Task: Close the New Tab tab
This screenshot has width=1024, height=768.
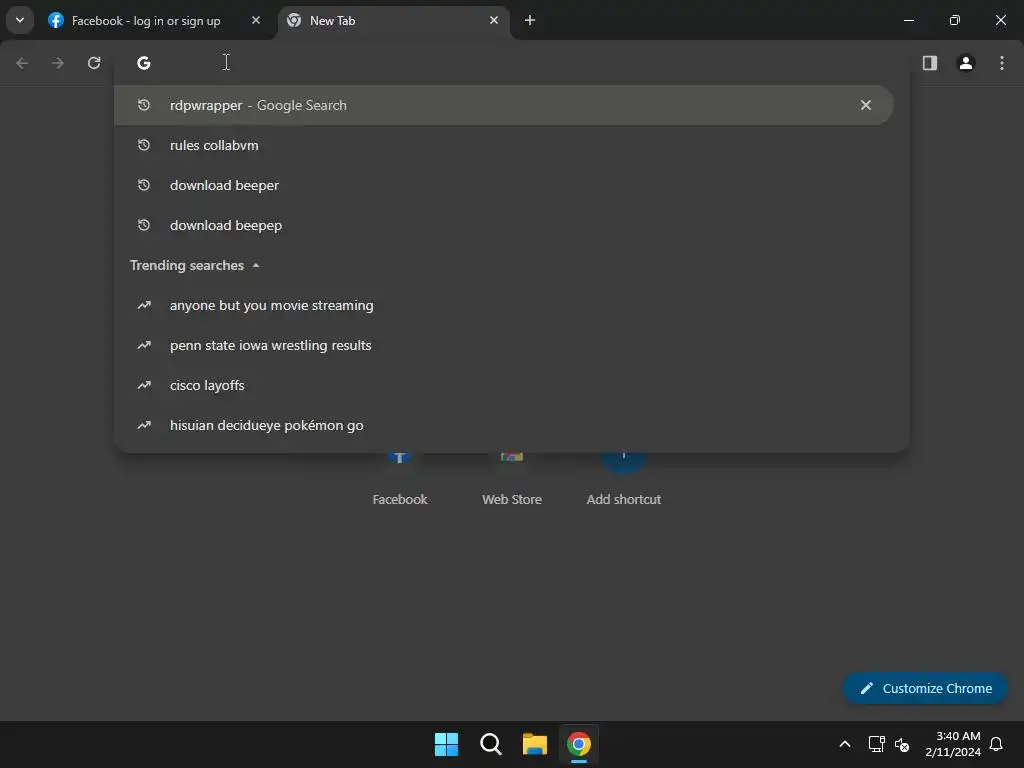Action: (494, 20)
